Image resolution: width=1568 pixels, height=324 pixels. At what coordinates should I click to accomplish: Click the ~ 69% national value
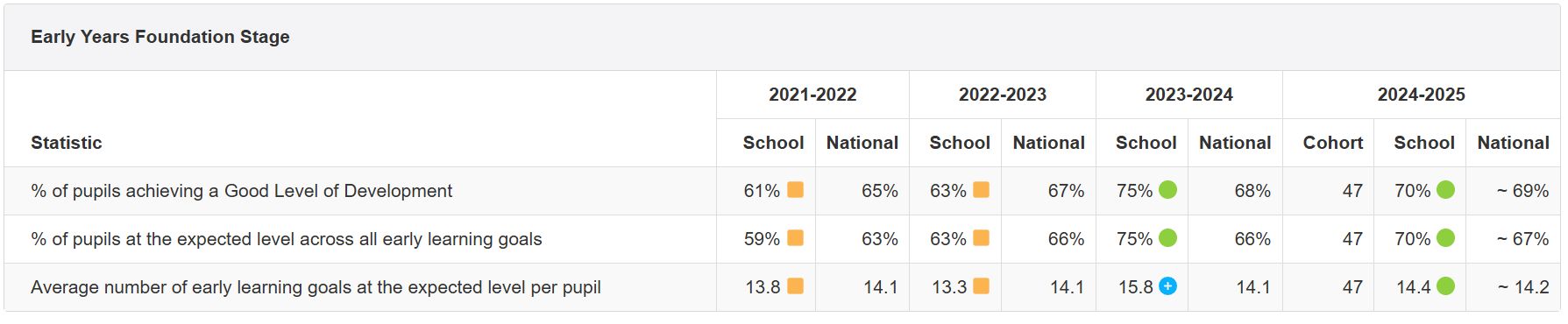coord(1522,191)
